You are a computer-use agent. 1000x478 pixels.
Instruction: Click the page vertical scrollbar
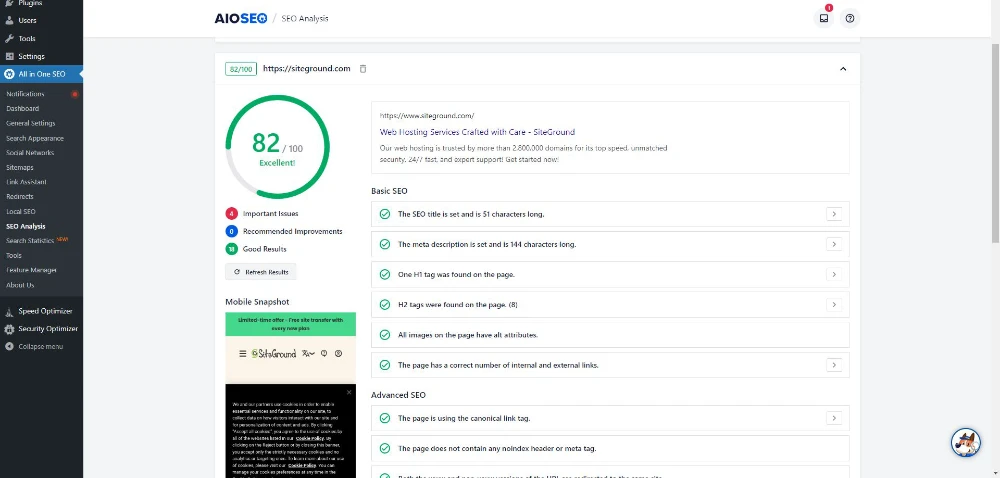point(996,143)
